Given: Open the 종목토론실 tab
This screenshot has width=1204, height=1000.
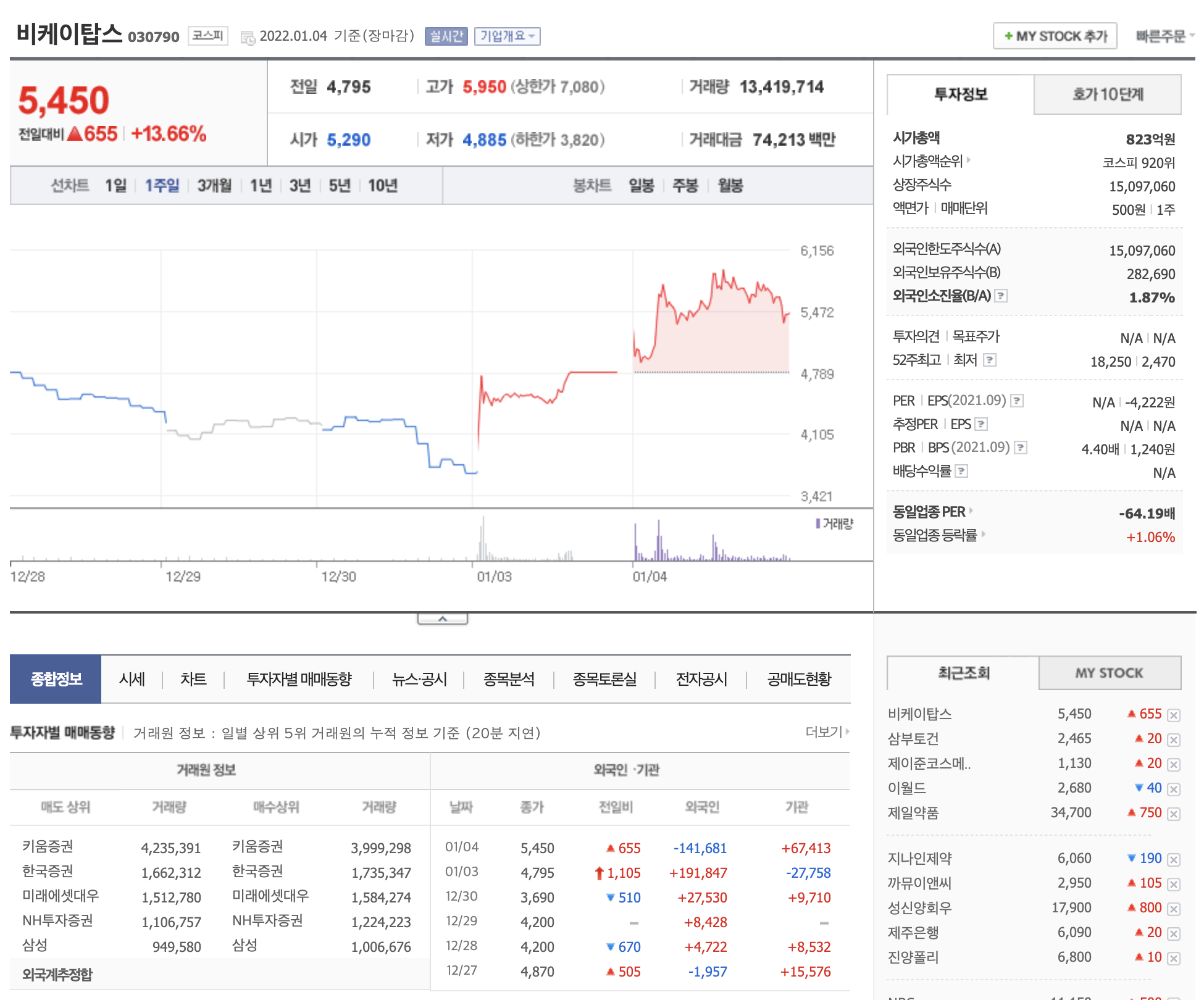Looking at the screenshot, I should [604, 679].
